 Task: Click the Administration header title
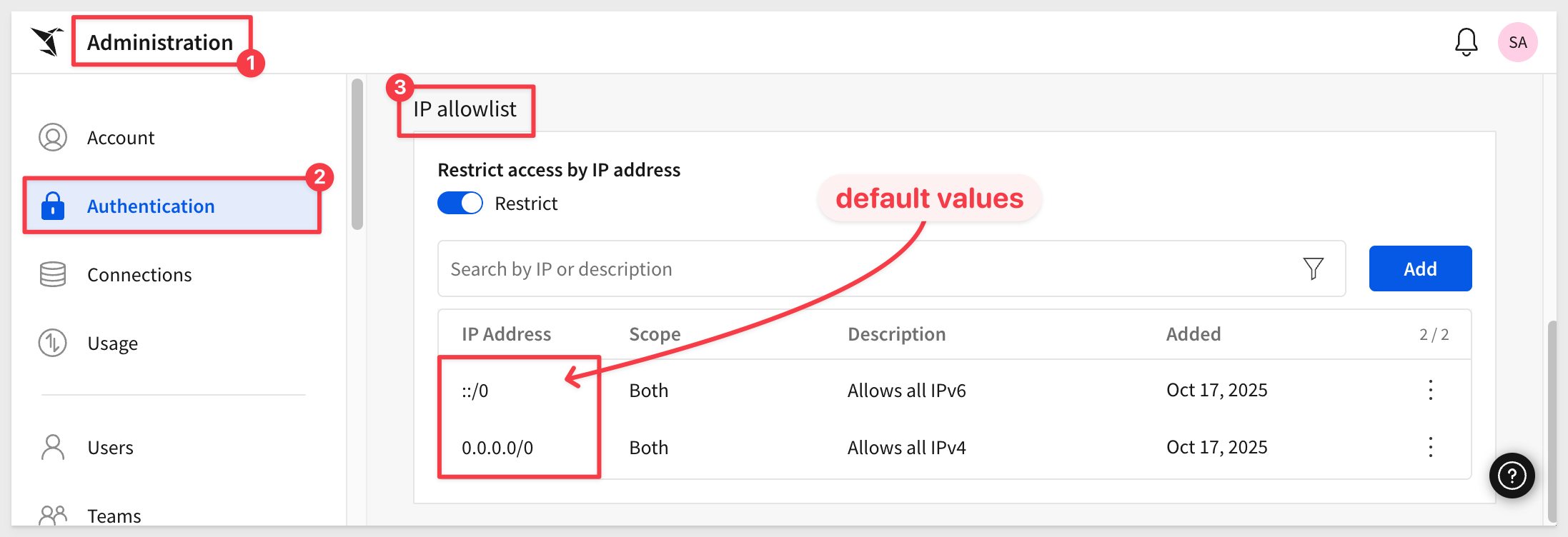[x=160, y=43]
